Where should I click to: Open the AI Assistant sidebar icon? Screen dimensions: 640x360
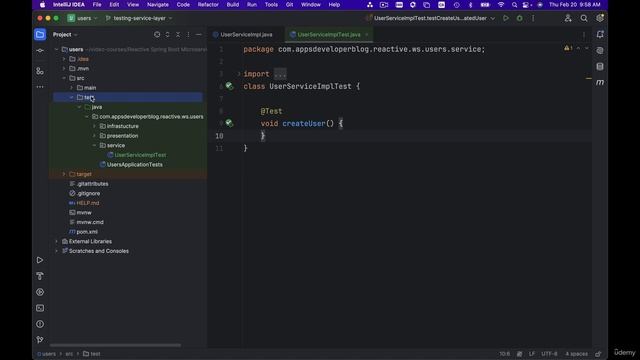click(600, 51)
